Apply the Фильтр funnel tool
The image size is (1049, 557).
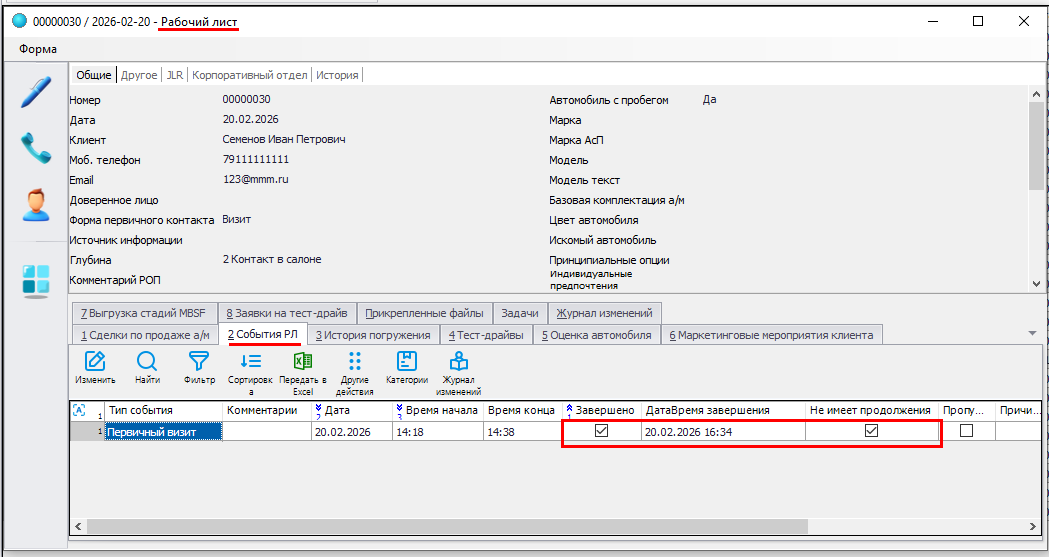coord(199,367)
